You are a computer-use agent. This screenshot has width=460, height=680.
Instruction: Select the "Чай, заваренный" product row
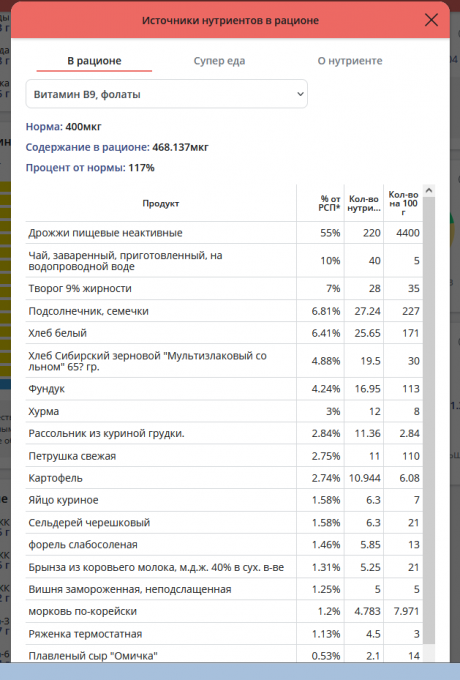(224, 261)
